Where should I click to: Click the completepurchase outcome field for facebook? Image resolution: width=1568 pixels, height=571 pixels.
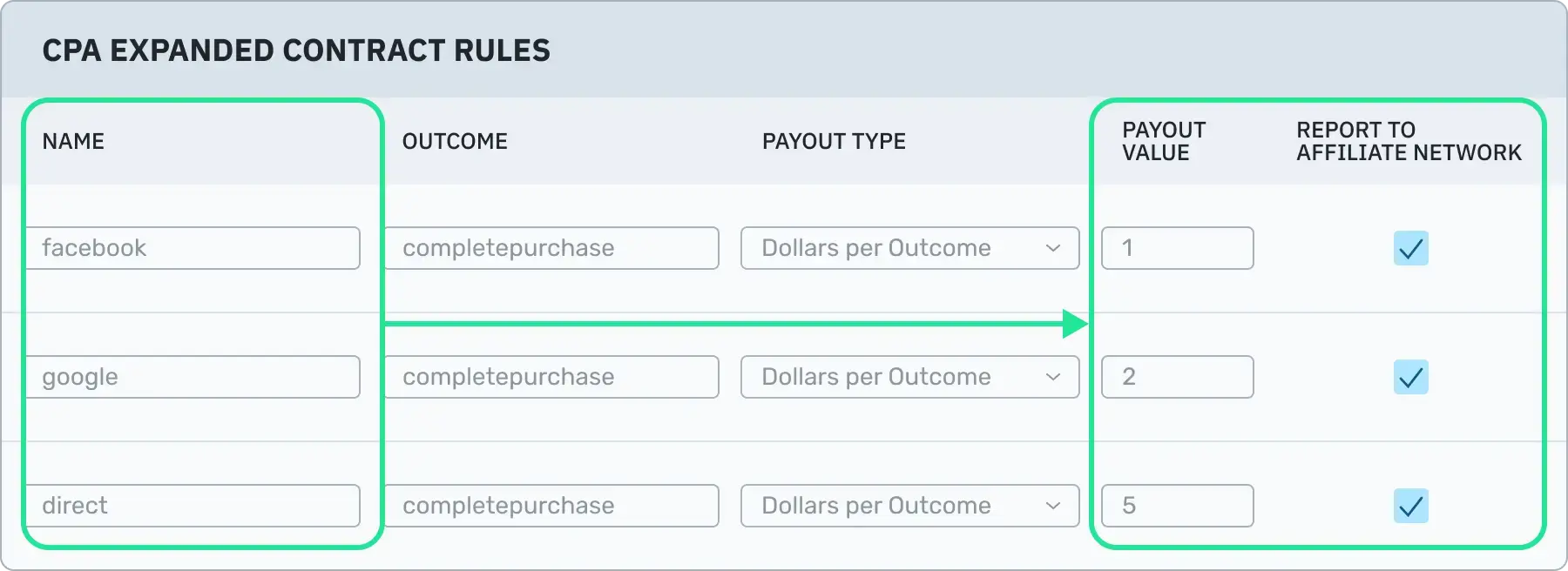[551, 248]
